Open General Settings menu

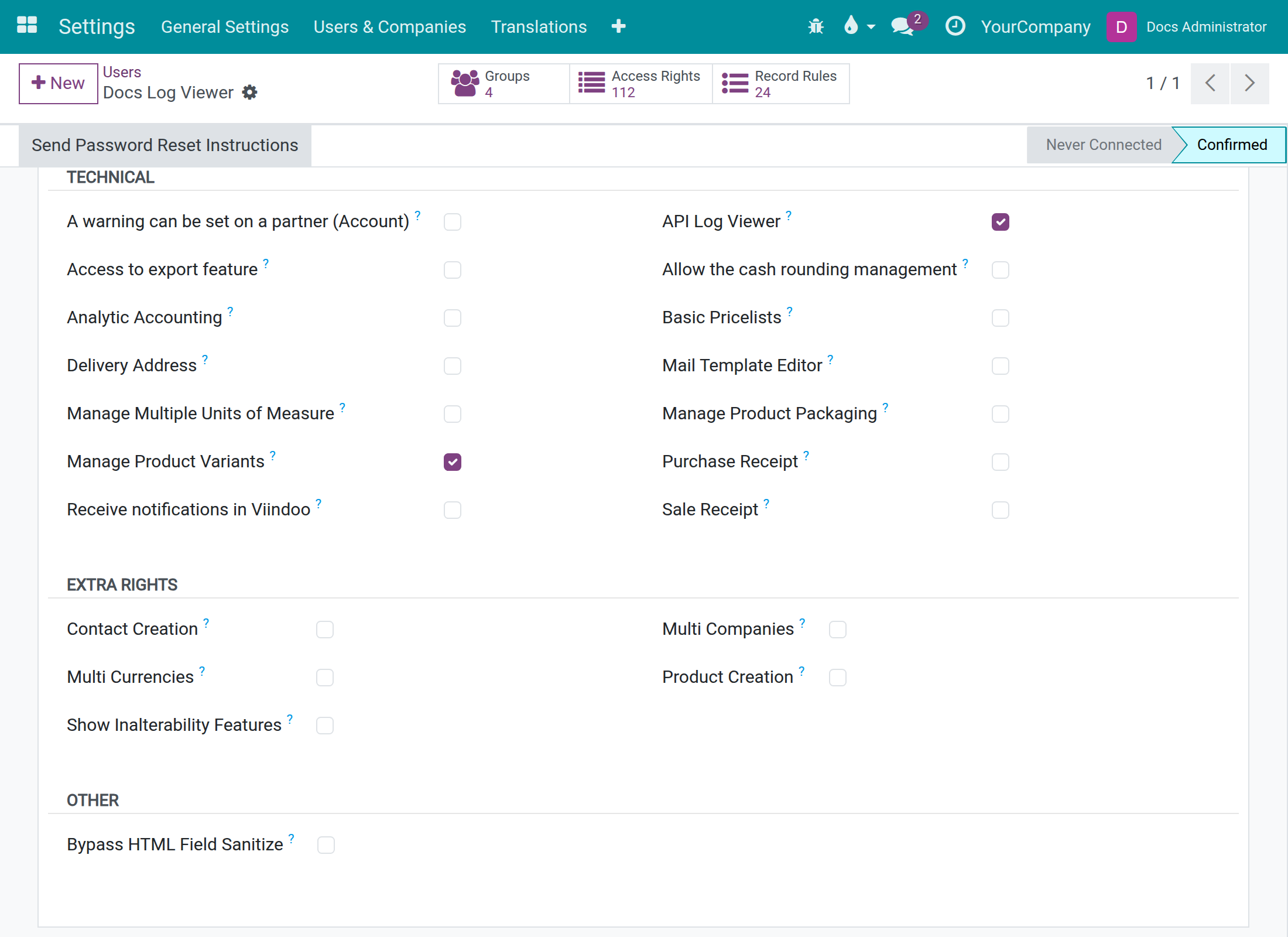(225, 27)
